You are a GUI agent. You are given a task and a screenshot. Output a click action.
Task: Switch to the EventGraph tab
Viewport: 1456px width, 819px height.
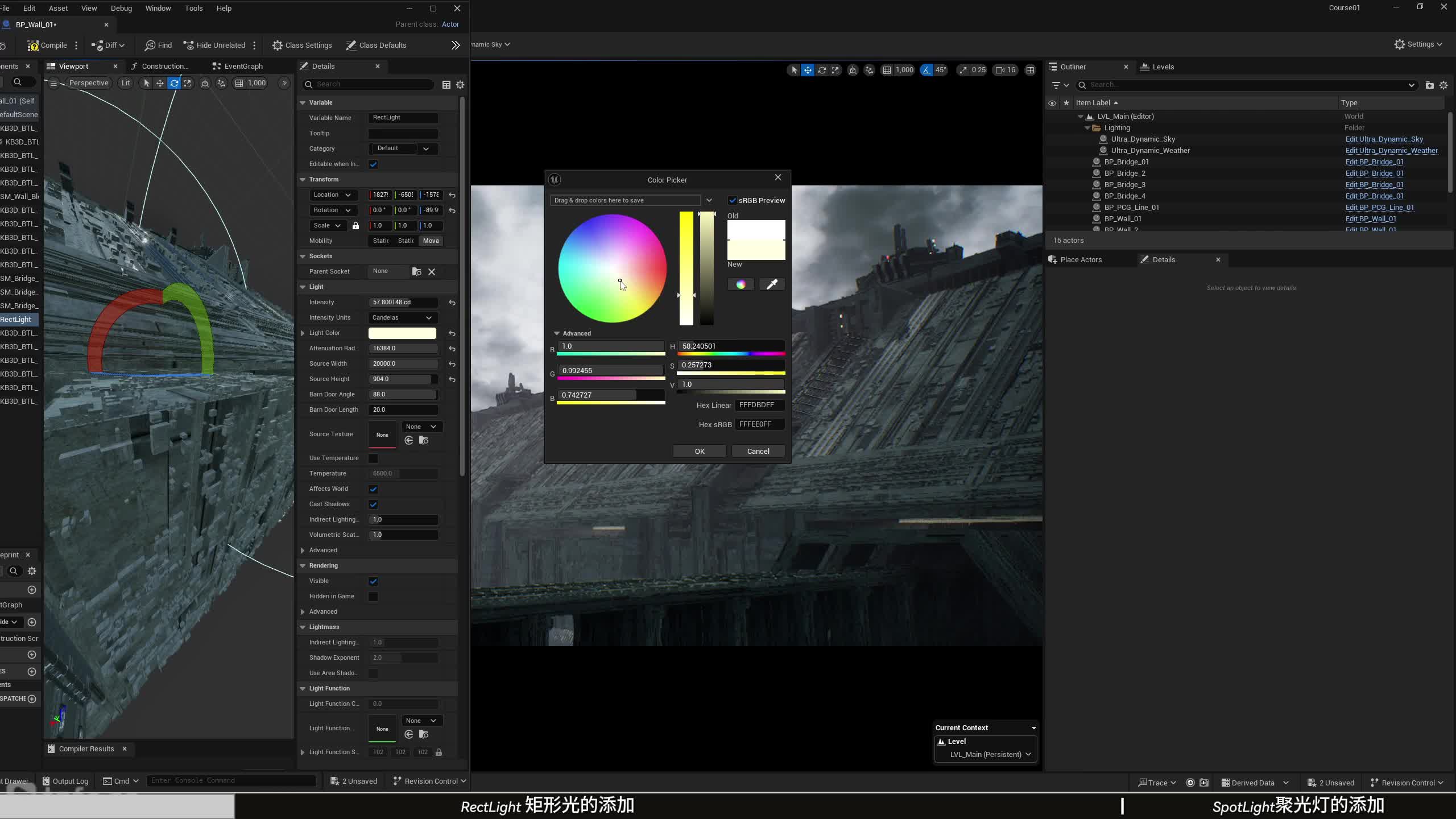(x=243, y=66)
